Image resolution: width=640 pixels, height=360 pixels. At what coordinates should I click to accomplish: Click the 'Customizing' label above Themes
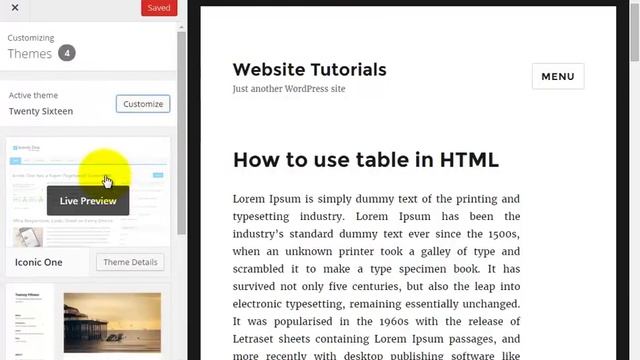click(31, 38)
